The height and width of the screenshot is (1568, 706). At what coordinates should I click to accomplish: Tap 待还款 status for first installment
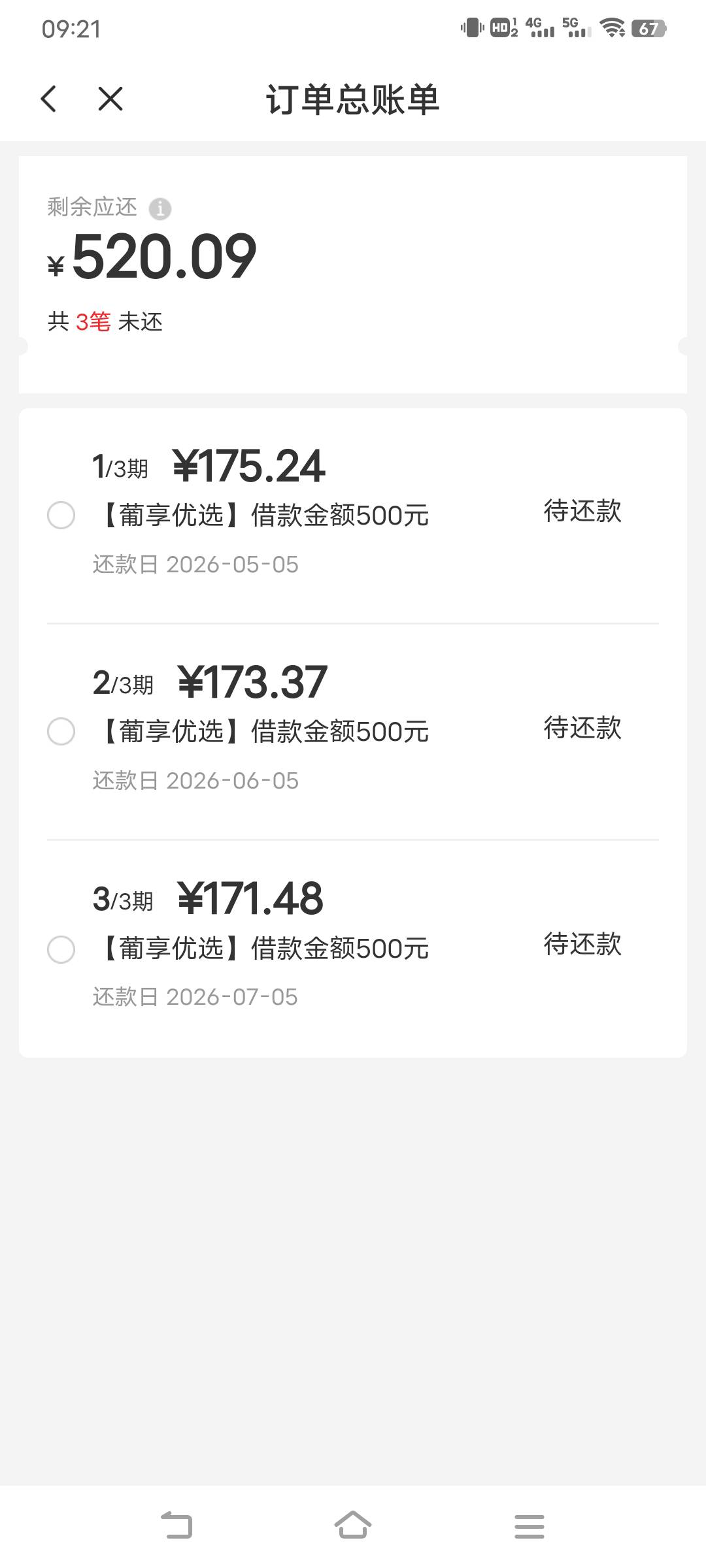582,512
